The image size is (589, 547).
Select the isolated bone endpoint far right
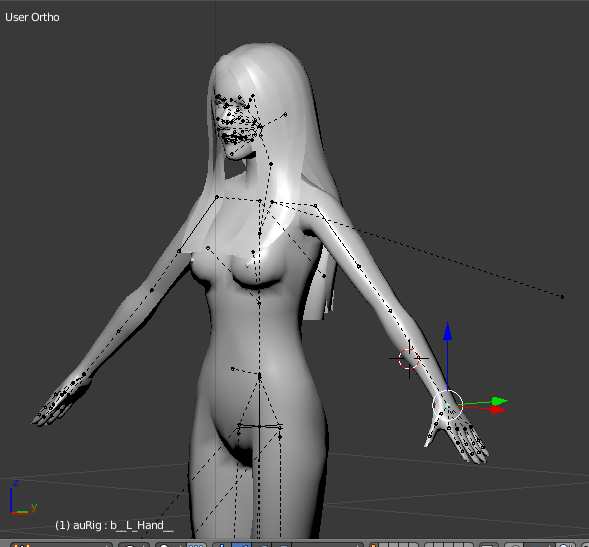tap(562, 297)
